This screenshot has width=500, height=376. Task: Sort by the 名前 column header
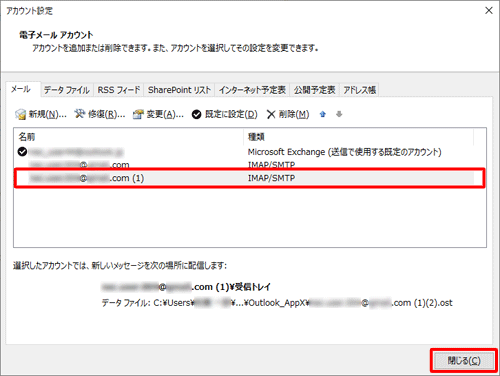coord(129,136)
